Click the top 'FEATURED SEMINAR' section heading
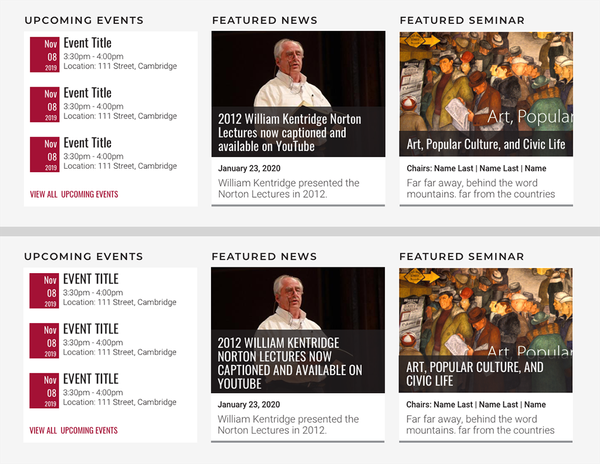The width and height of the screenshot is (600, 464). click(462, 20)
